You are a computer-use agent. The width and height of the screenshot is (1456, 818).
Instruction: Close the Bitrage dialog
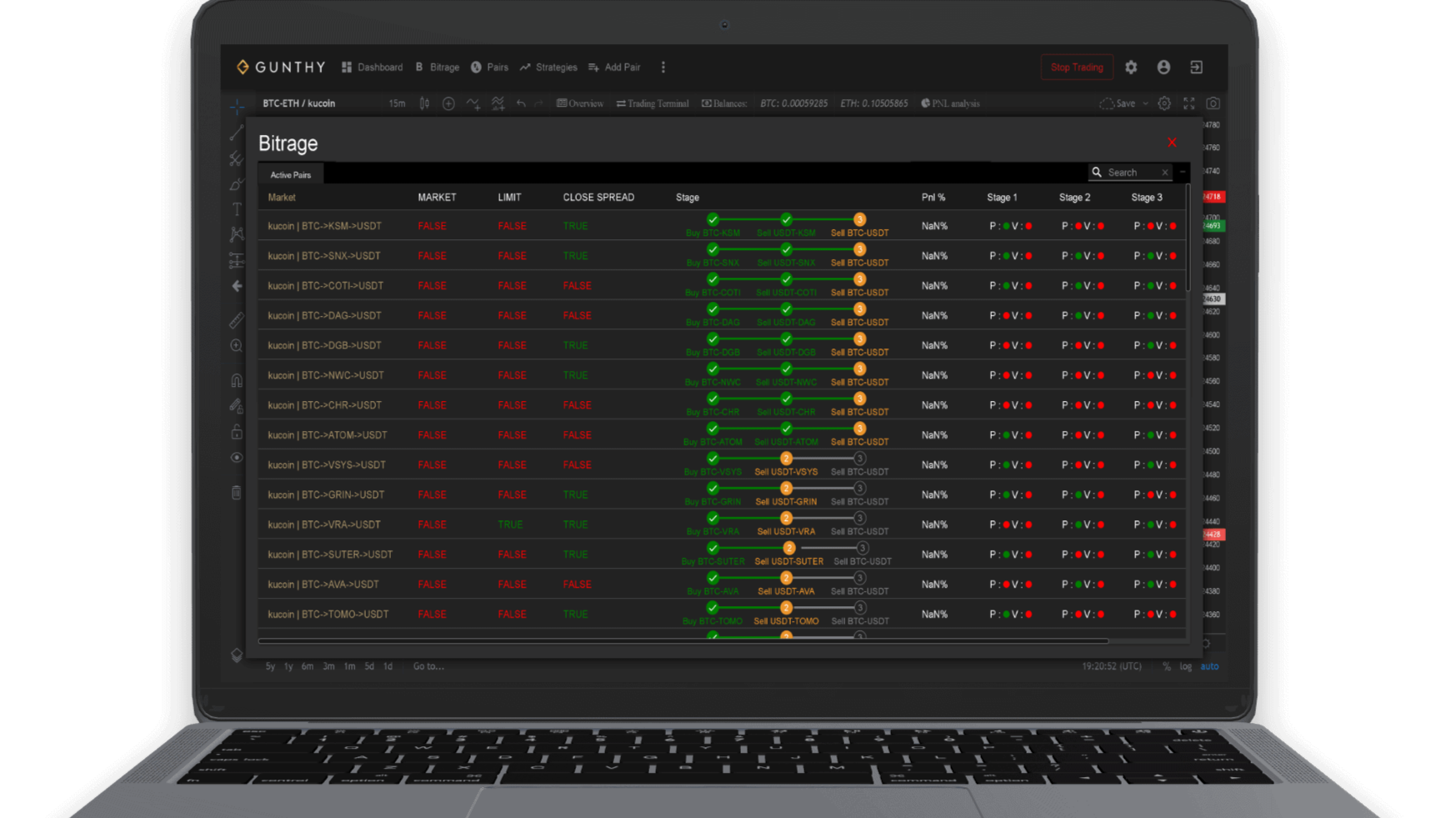click(1172, 143)
